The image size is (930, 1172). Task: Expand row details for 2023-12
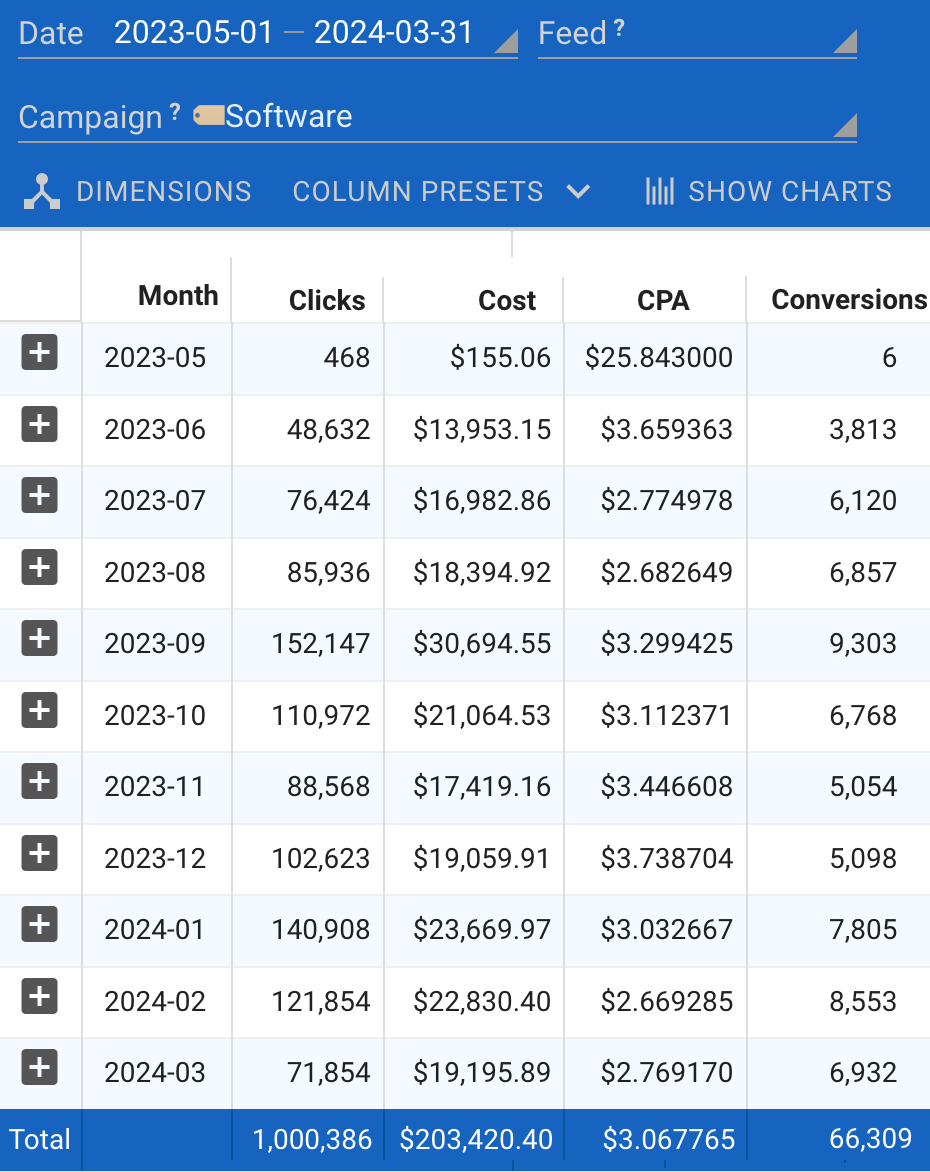(39, 854)
